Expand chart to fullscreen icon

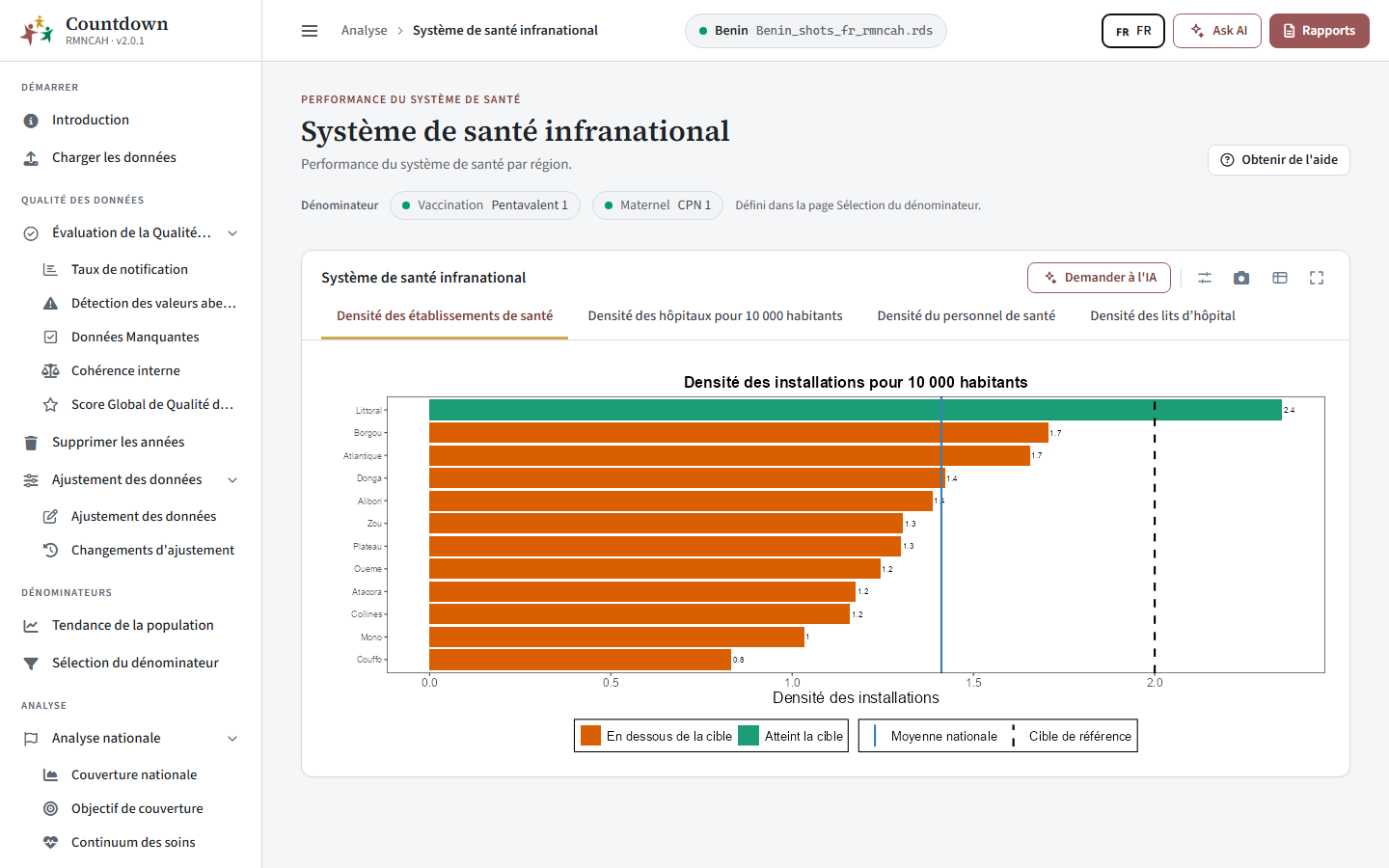[x=1317, y=278]
